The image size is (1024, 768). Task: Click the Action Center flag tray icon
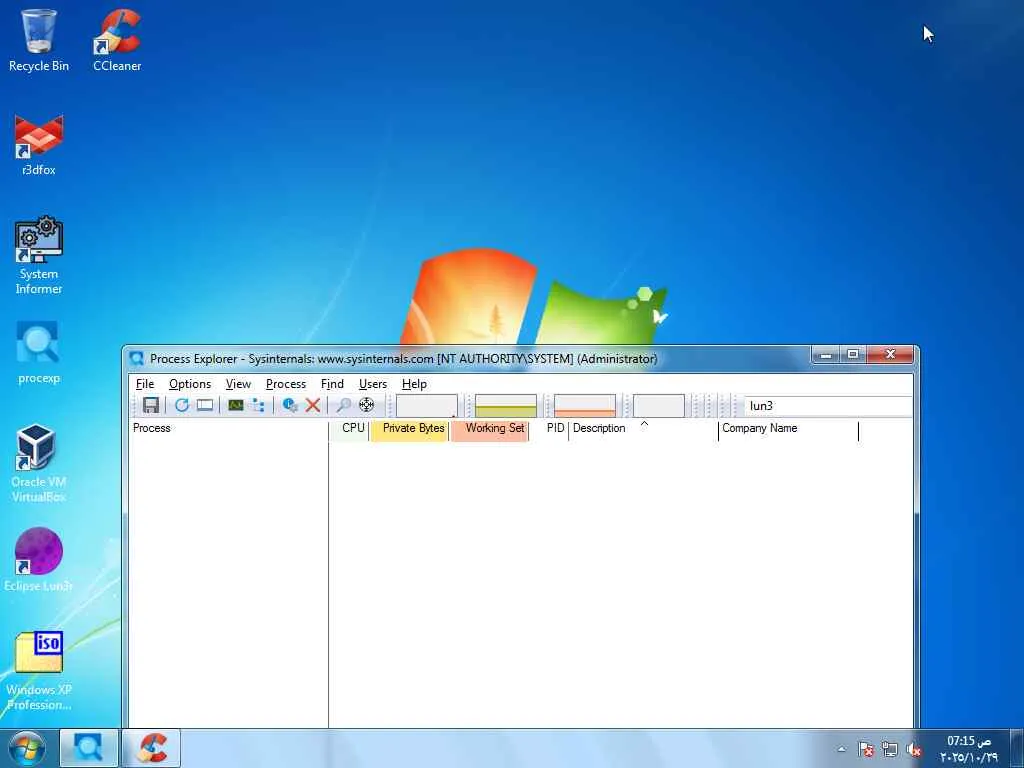(866, 750)
